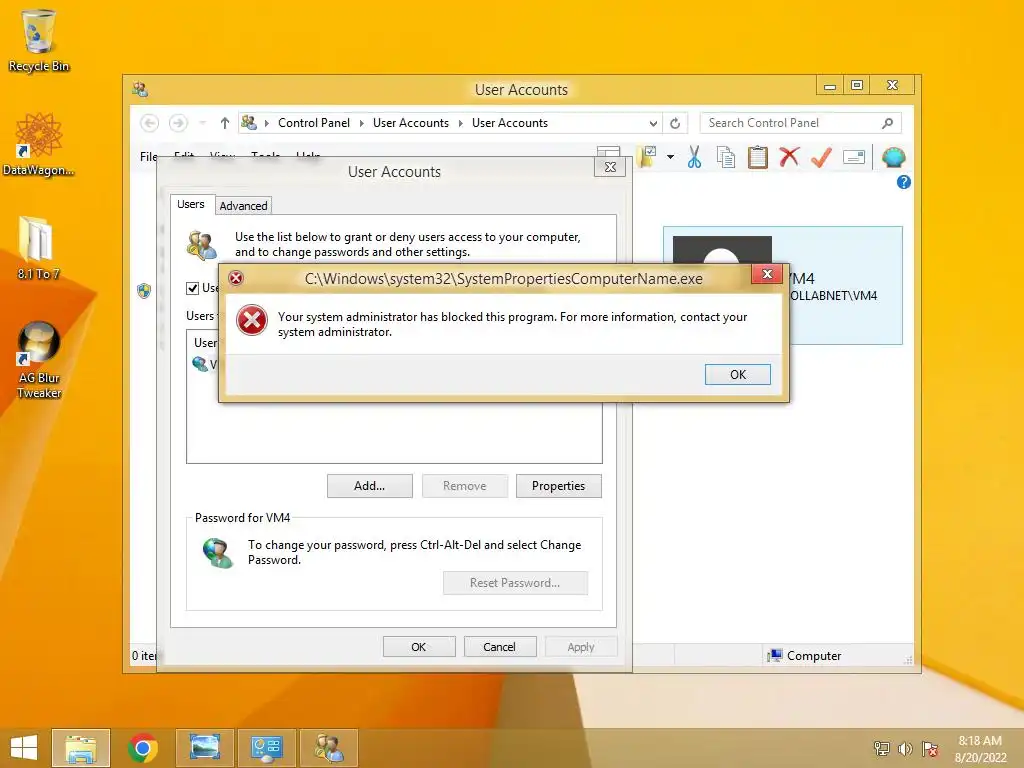Click the folder options icon in toolbar
The image size is (1024, 768).
tap(647, 157)
